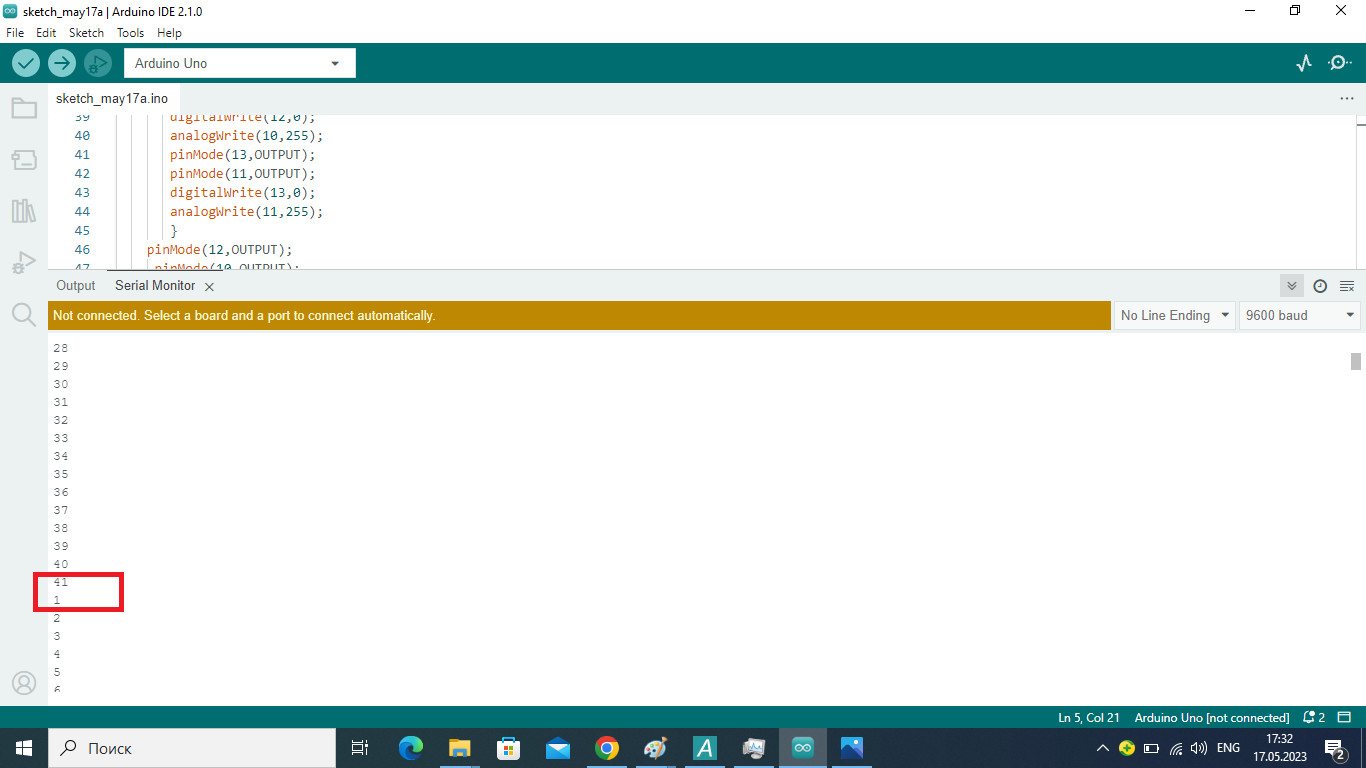The width and height of the screenshot is (1366, 768).
Task: Click line number 42 in editor gutter
Action: tap(82, 174)
